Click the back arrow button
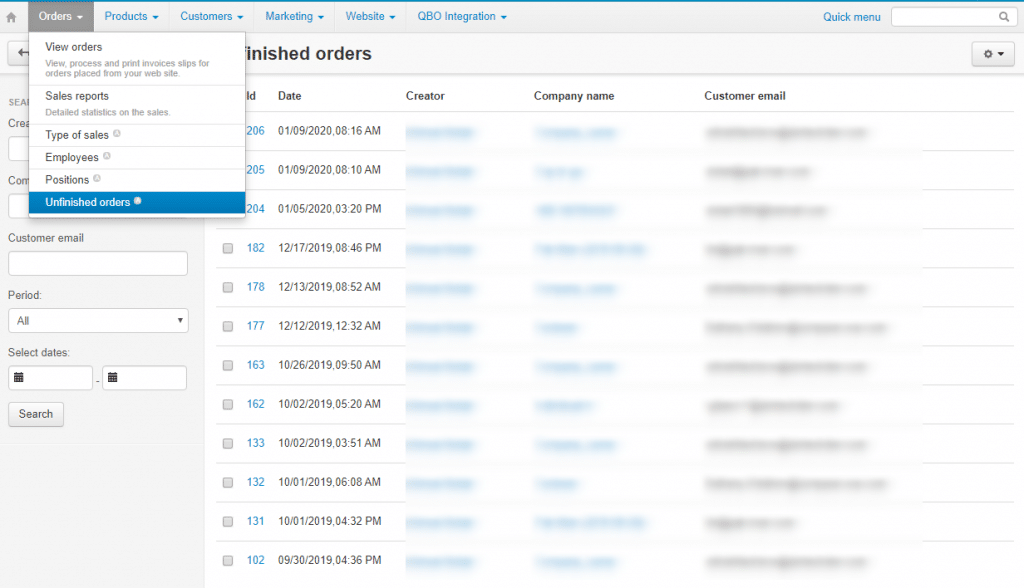 point(20,54)
